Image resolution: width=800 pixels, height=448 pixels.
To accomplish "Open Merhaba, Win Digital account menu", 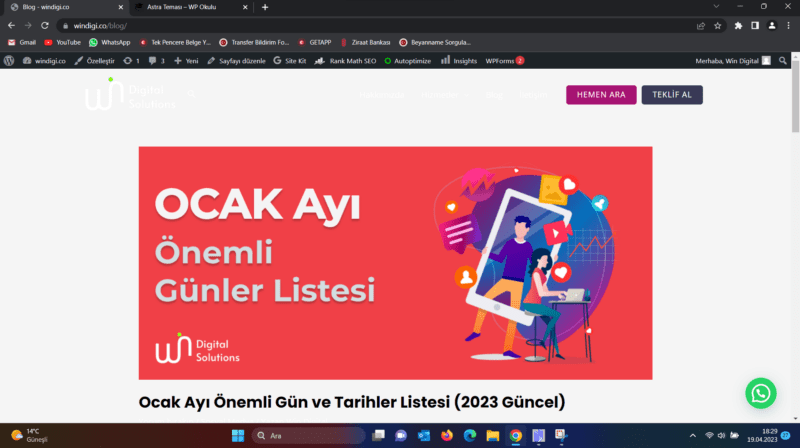I will point(733,61).
